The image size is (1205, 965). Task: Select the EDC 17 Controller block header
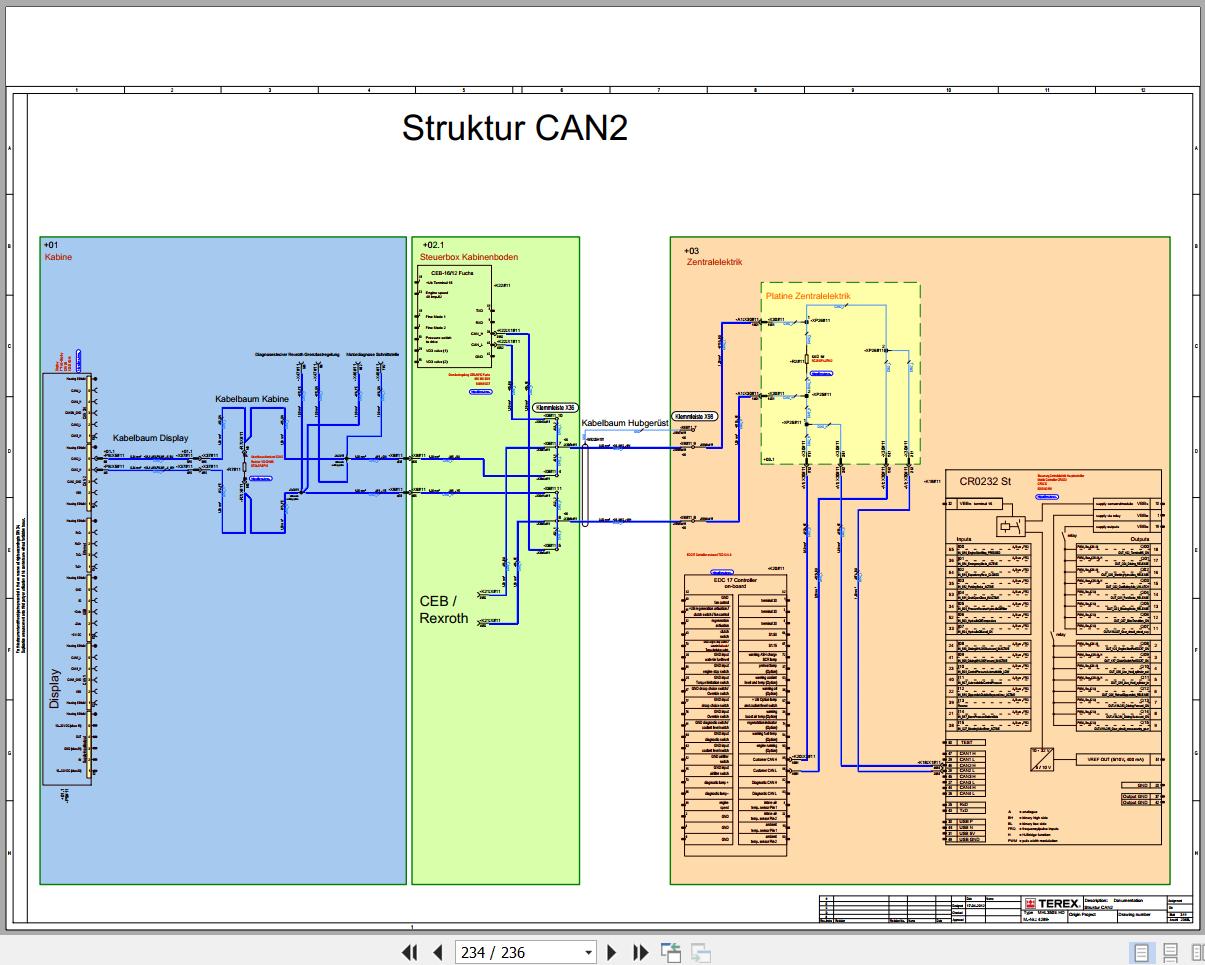click(x=733, y=582)
